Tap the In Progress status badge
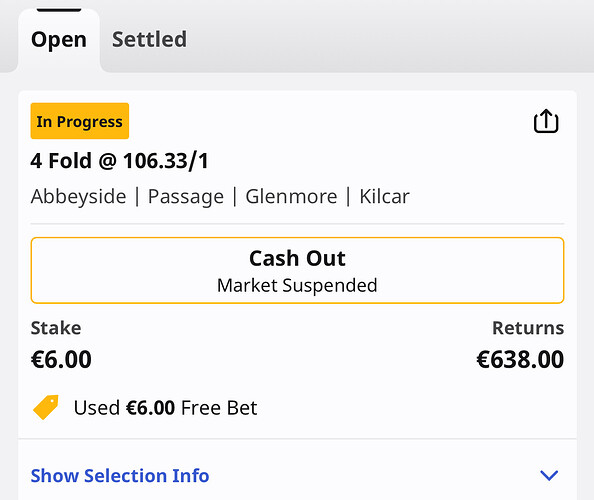This screenshot has width=594, height=500. point(80,121)
